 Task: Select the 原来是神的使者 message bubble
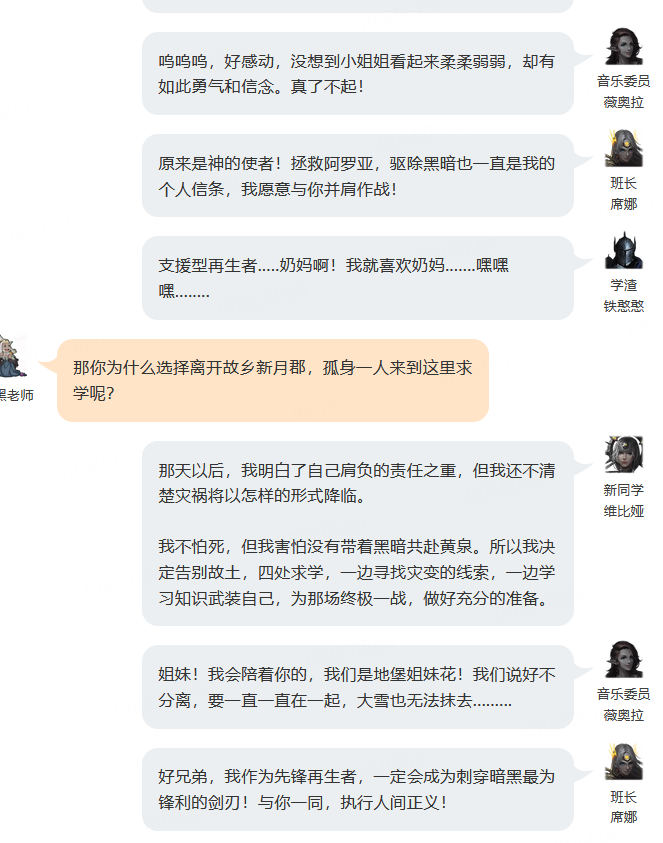click(358, 176)
